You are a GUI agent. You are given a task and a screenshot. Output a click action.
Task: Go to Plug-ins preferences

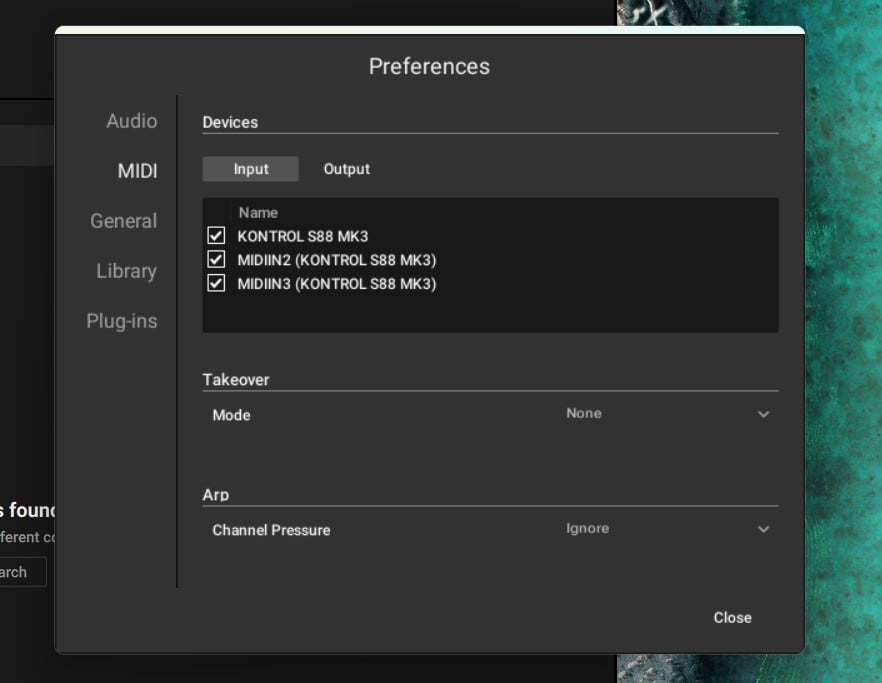pyautogui.click(x=122, y=321)
